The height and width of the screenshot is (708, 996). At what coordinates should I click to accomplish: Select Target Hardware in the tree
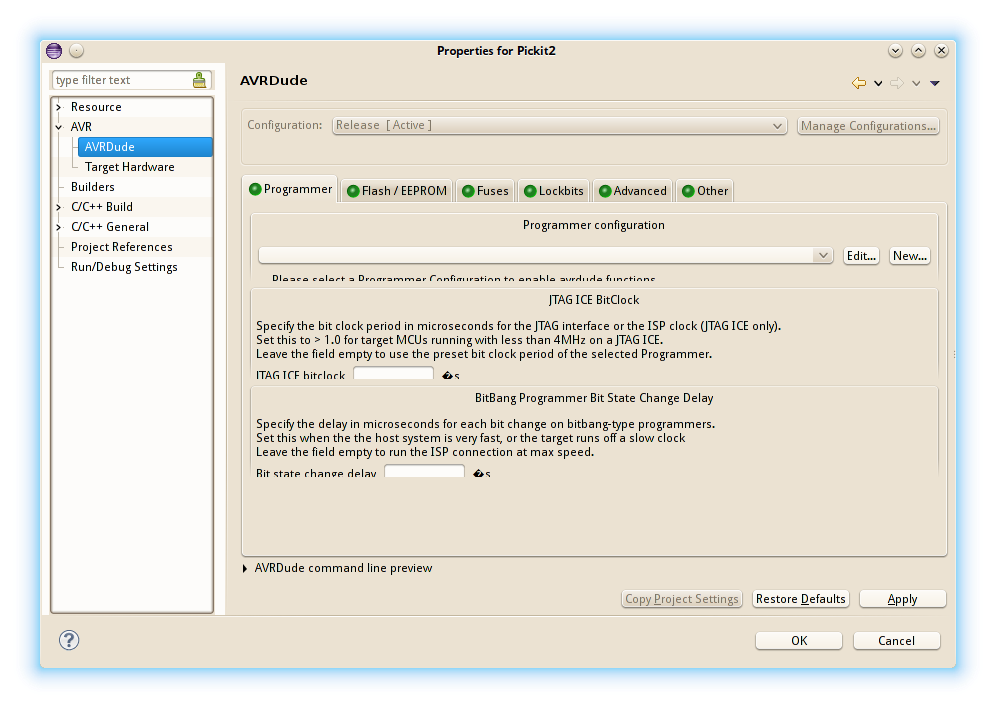point(130,167)
